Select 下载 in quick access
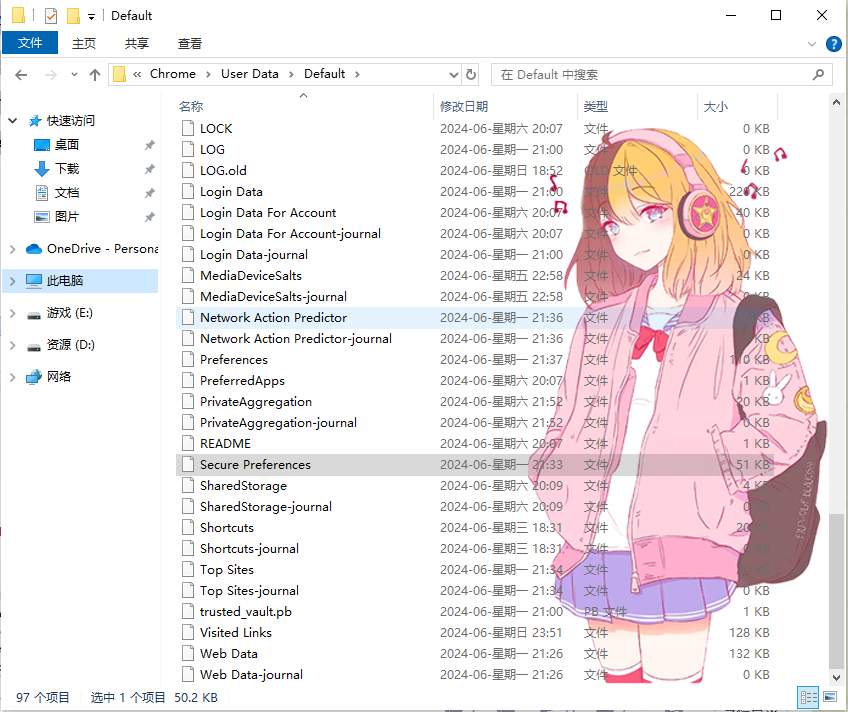This screenshot has width=848, height=712. coord(67,169)
